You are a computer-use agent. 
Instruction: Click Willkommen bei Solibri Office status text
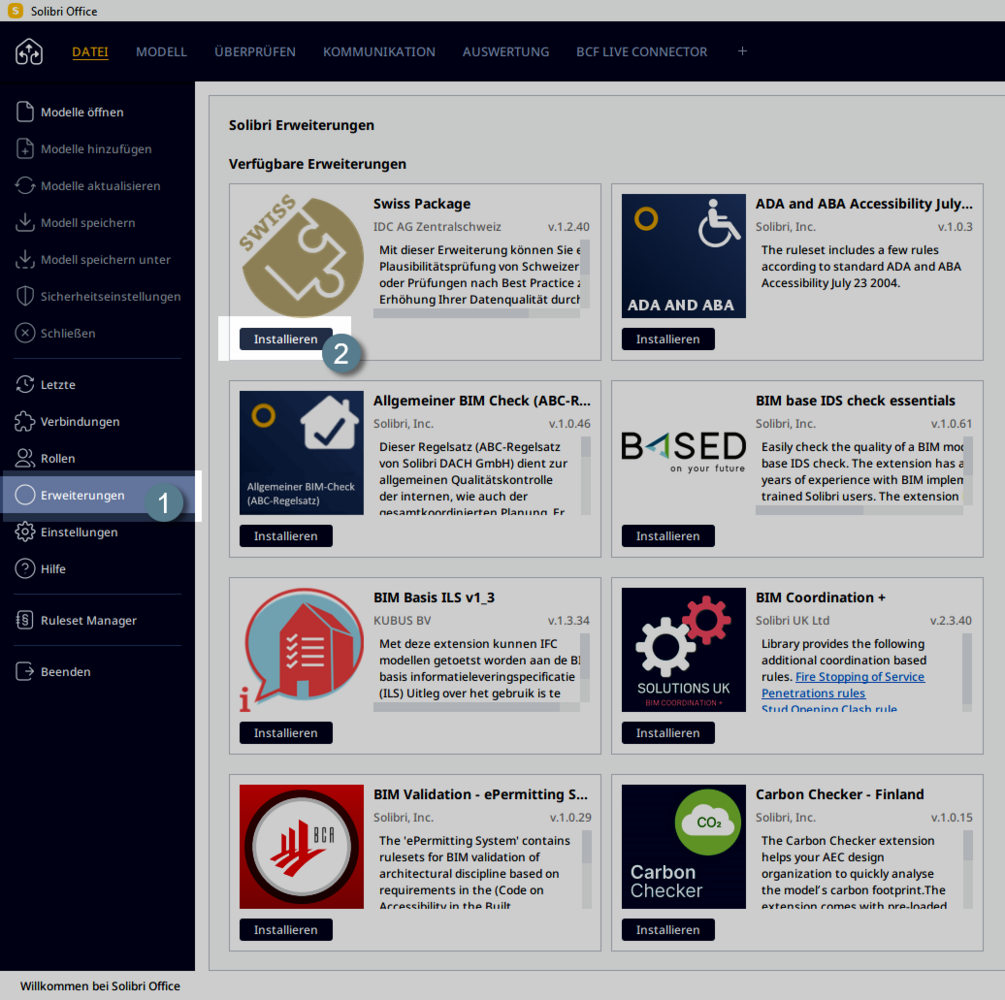[100, 986]
